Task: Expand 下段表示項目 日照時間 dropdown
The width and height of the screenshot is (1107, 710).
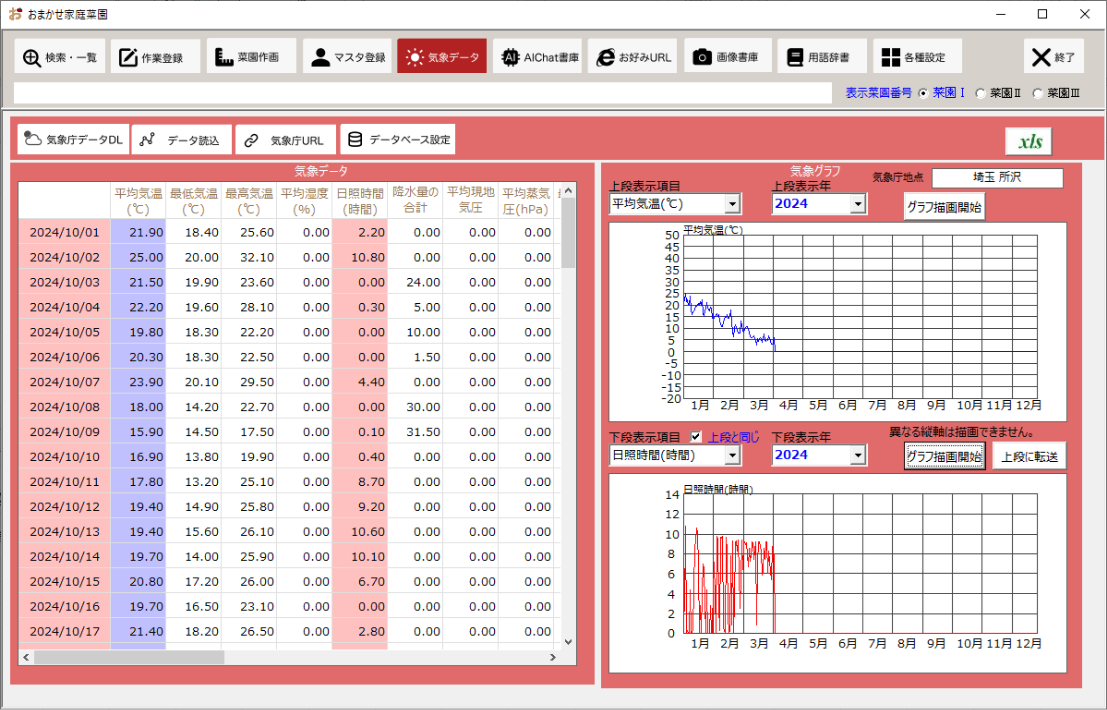Action: coord(732,456)
